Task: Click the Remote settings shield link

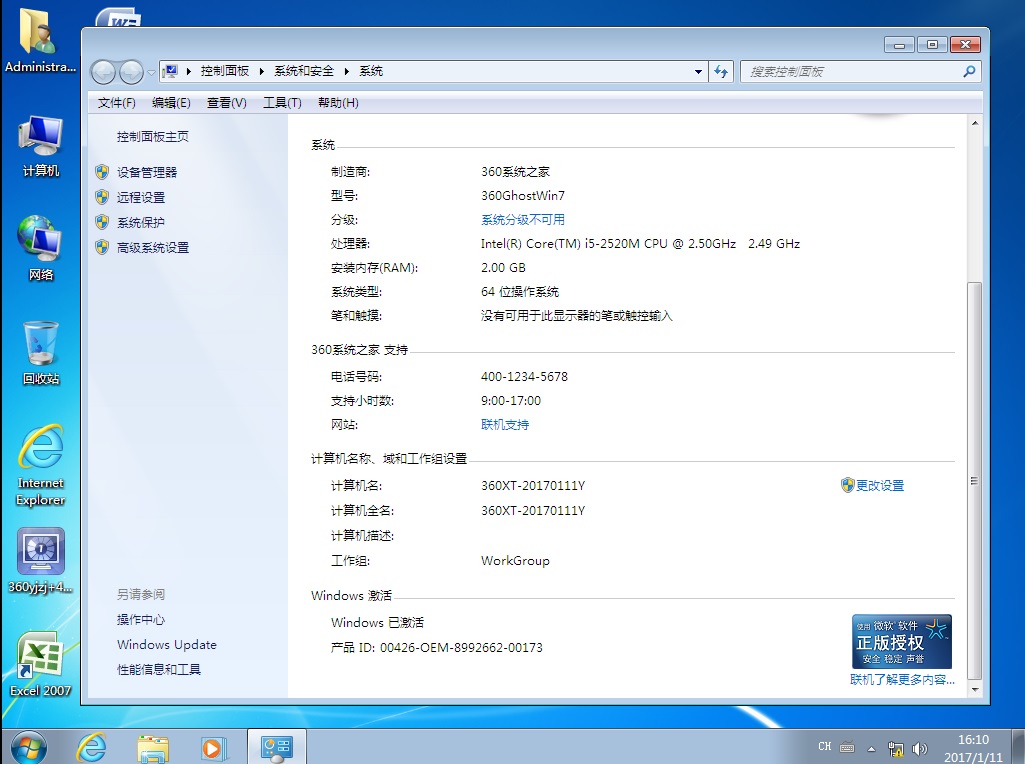Action: [140, 197]
